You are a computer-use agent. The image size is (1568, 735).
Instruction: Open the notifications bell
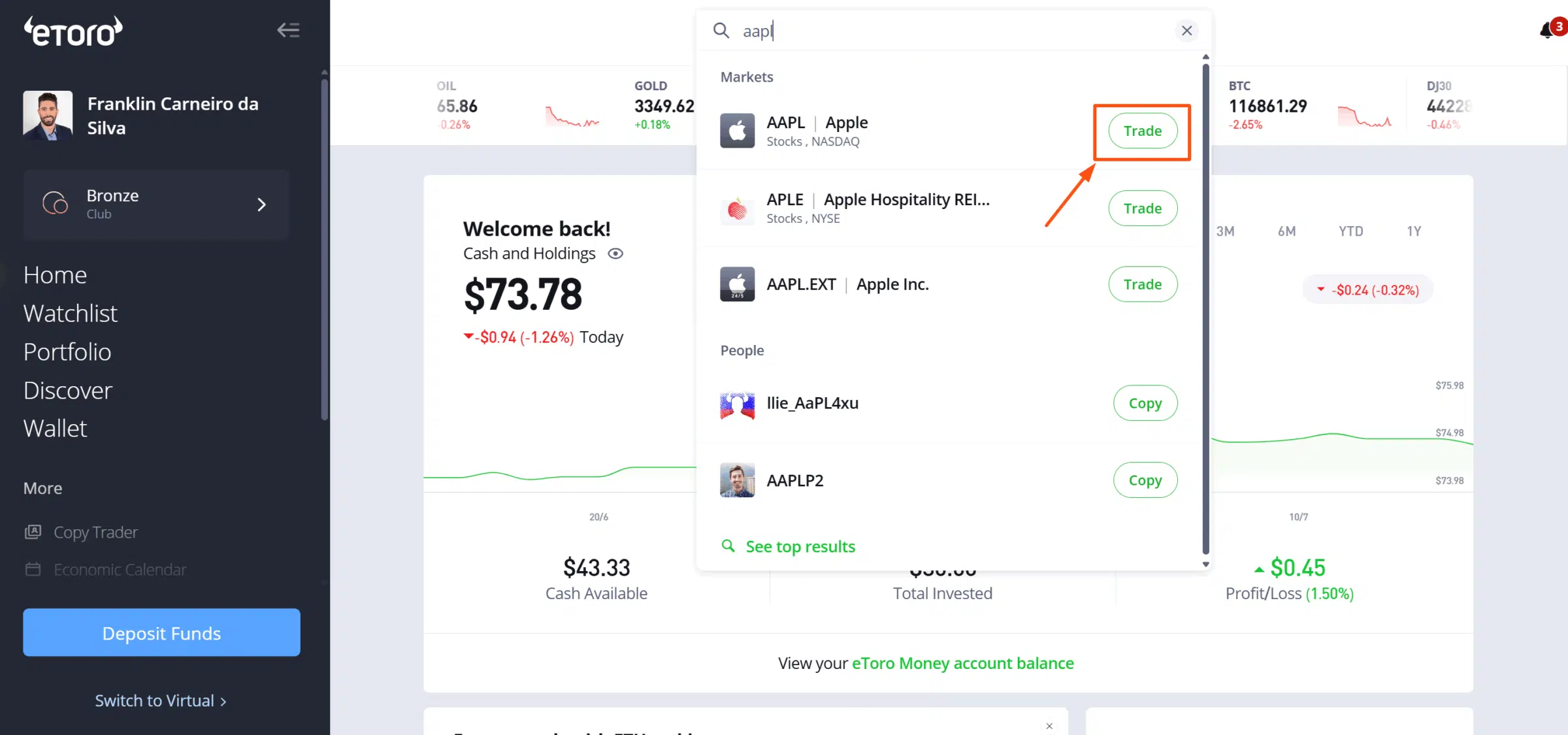coord(1547,30)
